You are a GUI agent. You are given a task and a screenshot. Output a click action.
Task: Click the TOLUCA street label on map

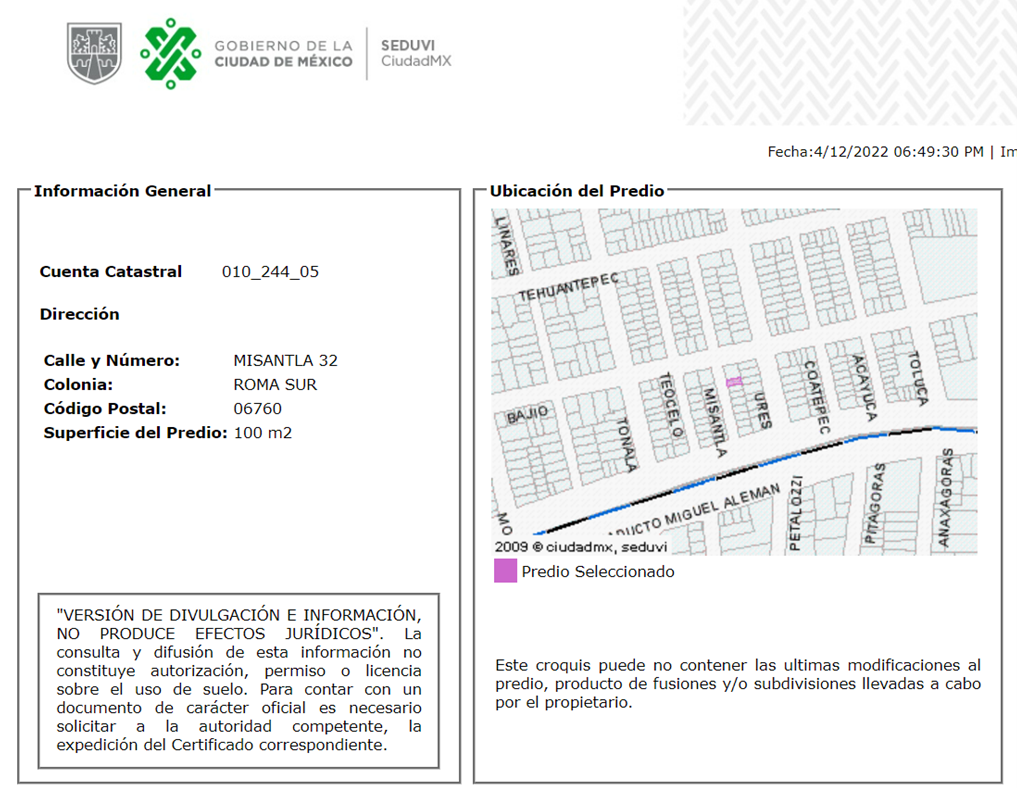(917, 379)
